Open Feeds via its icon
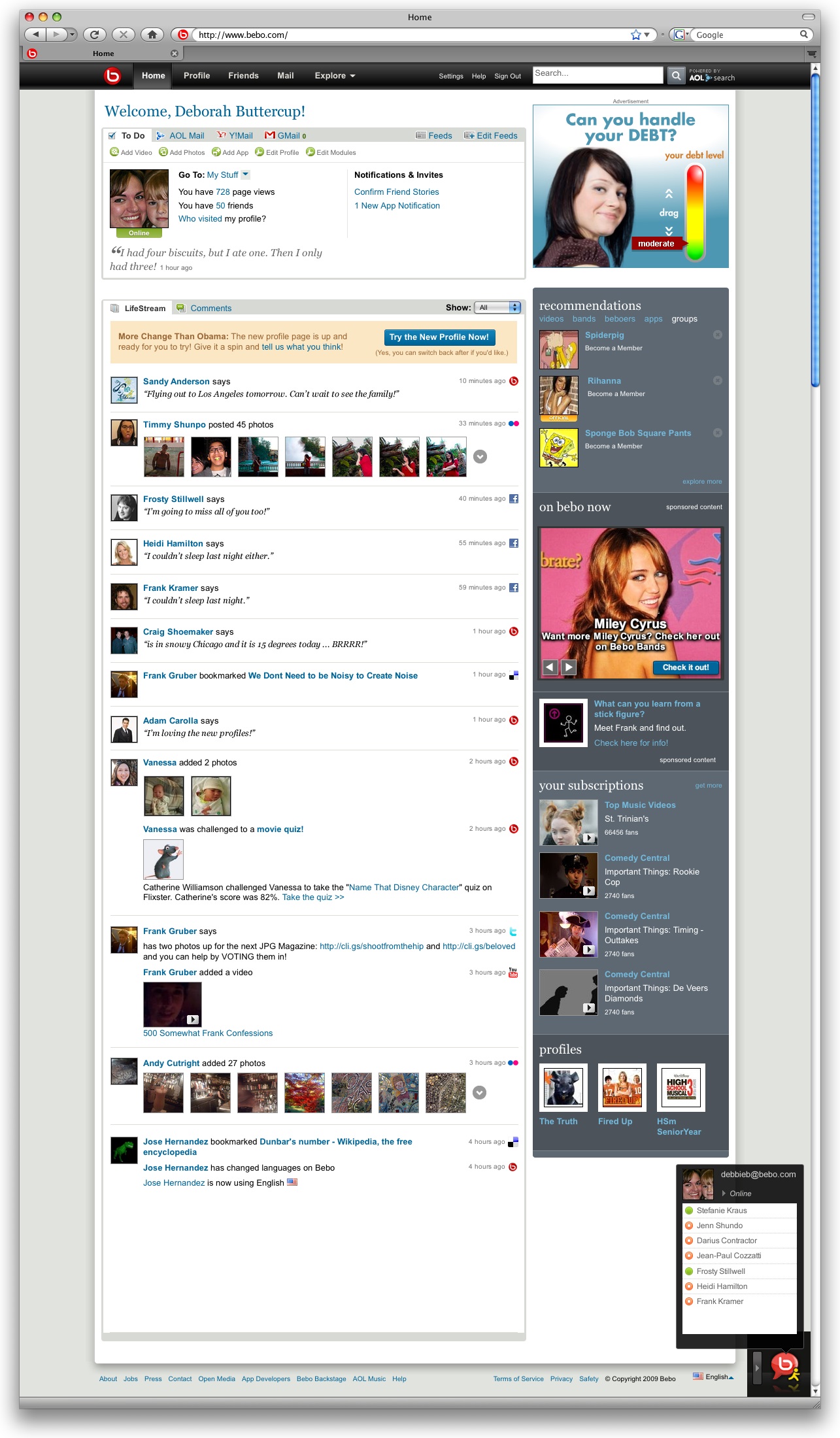This screenshot has height=1438, width=840. (421, 135)
